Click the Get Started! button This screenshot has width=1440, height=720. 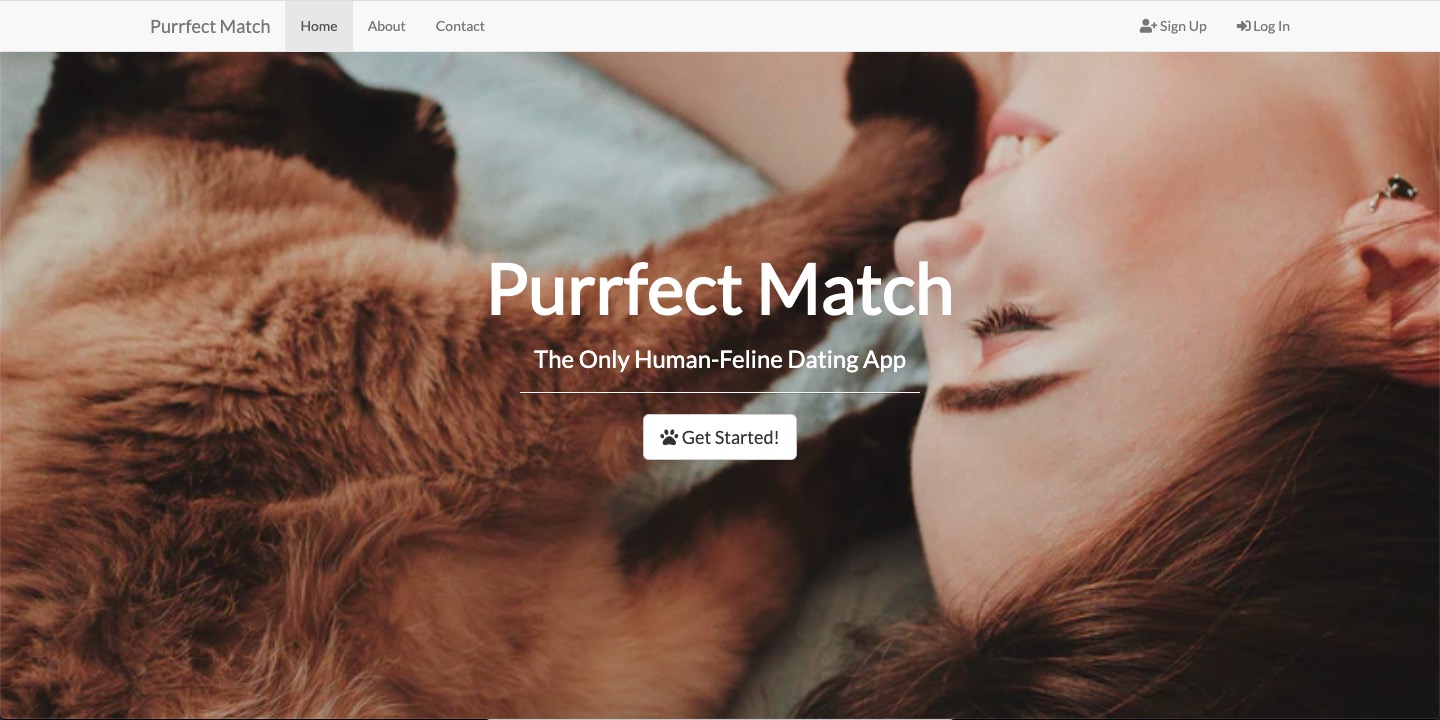[720, 437]
